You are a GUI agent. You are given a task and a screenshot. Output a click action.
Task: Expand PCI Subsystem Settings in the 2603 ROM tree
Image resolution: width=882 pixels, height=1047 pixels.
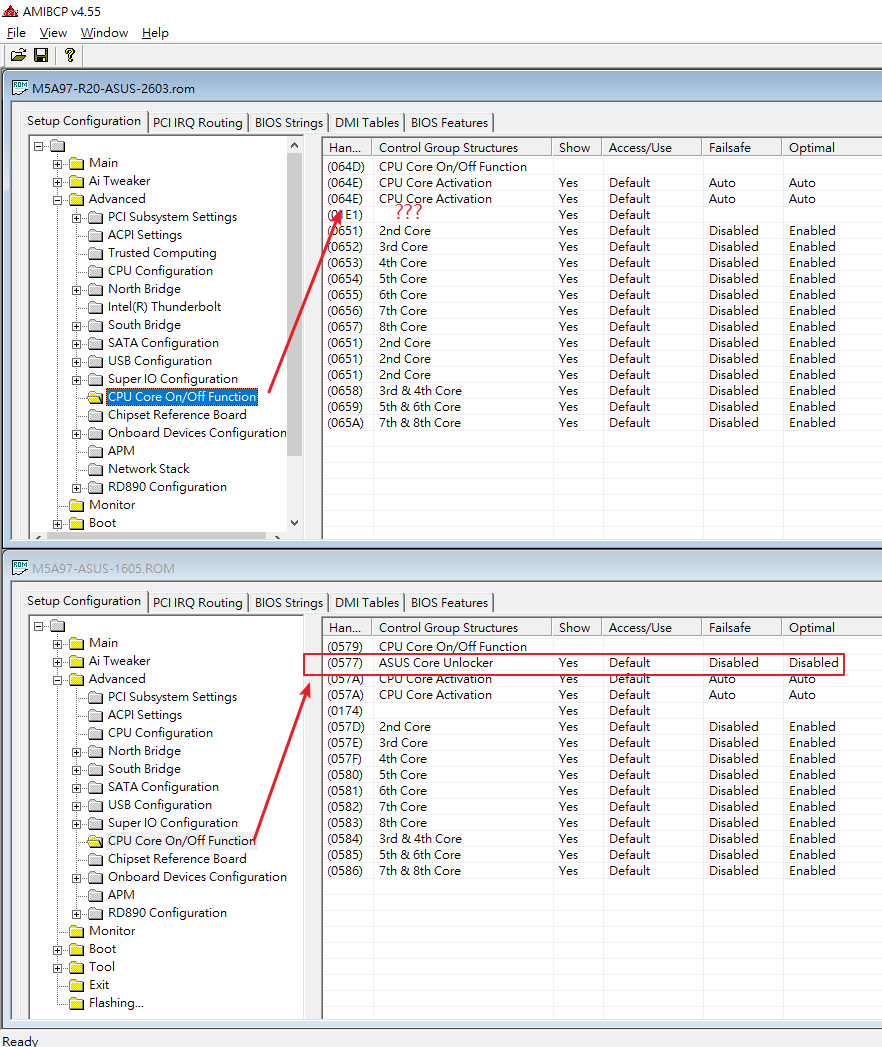click(x=76, y=218)
